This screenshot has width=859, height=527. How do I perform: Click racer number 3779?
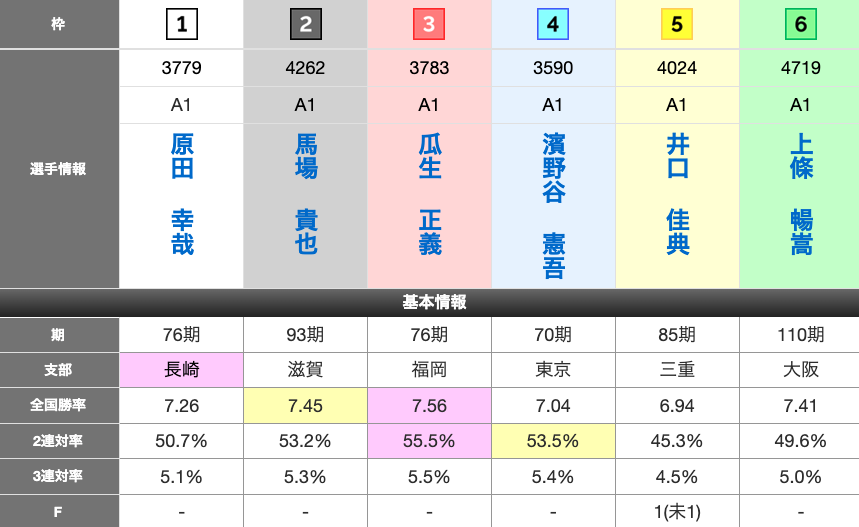click(x=181, y=69)
